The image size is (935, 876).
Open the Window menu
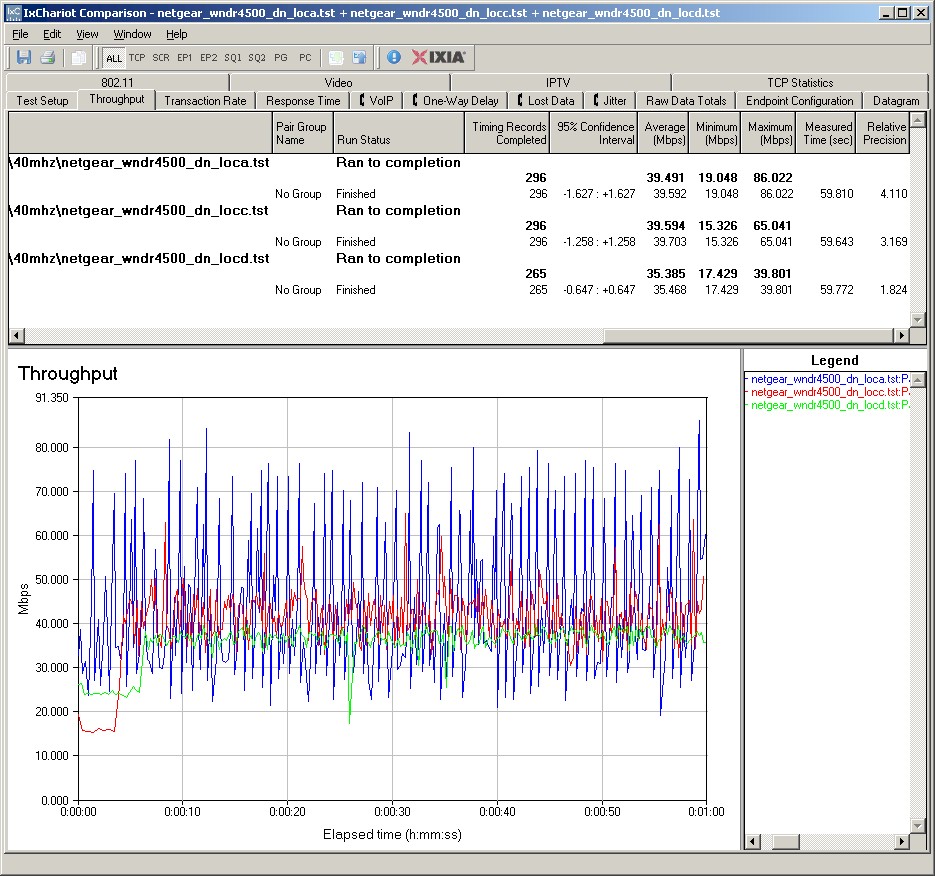[x=132, y=34]
